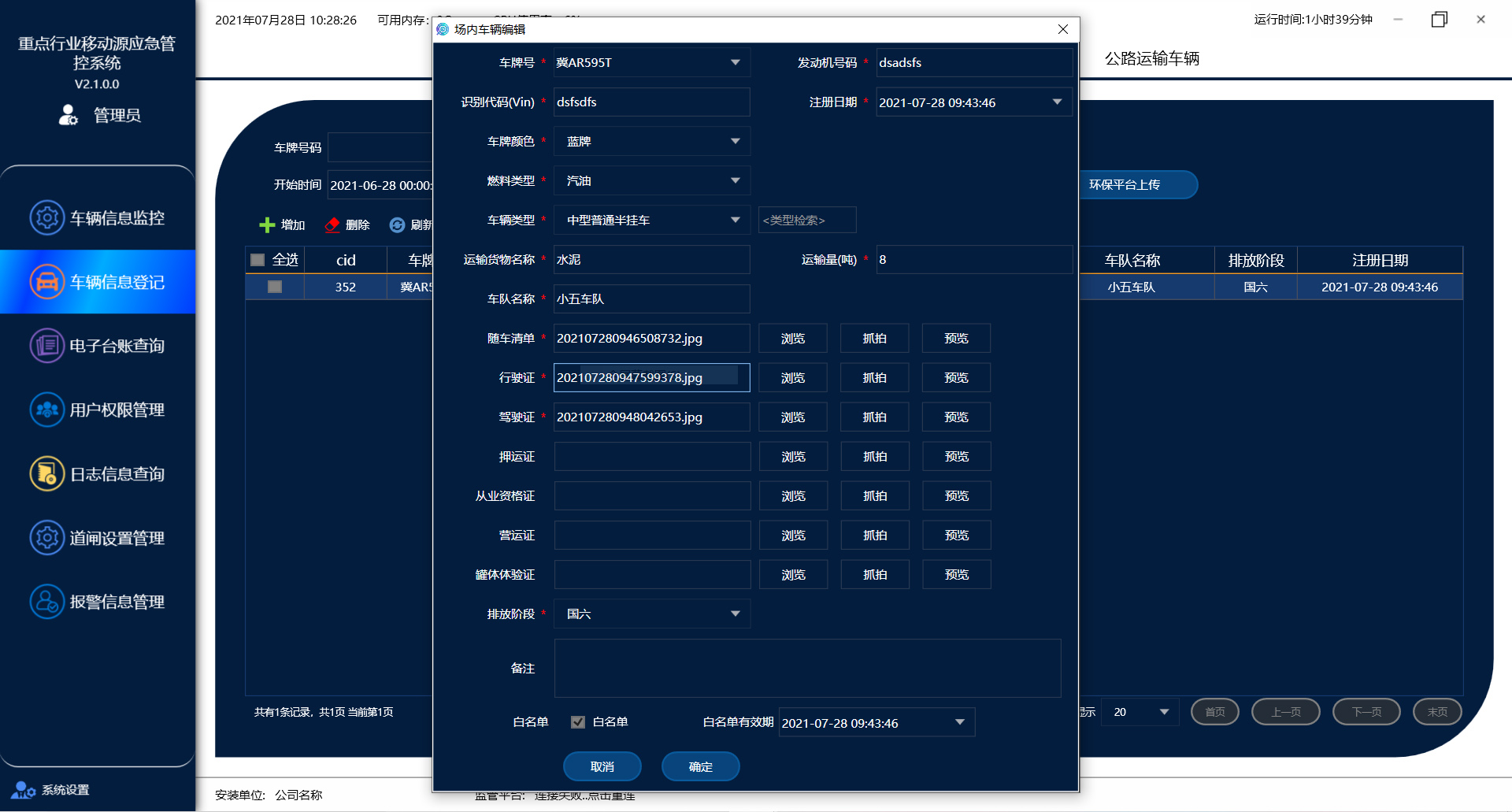The width and height of the screenshot is (1512, 812).
Task: Open the log information query icon
Action: pyautogui.click(x=46, y=474)
